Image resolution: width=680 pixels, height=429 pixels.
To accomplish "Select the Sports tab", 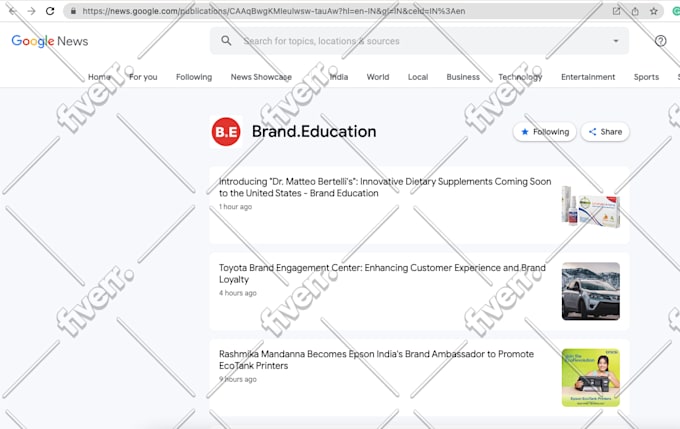I will click(646, 77).
